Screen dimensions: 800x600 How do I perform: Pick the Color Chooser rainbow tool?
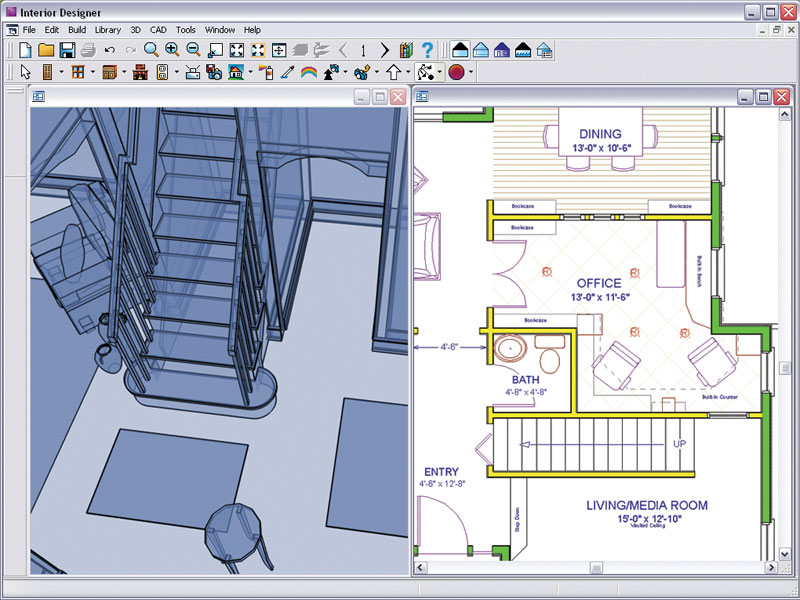(x=308, y=72)
